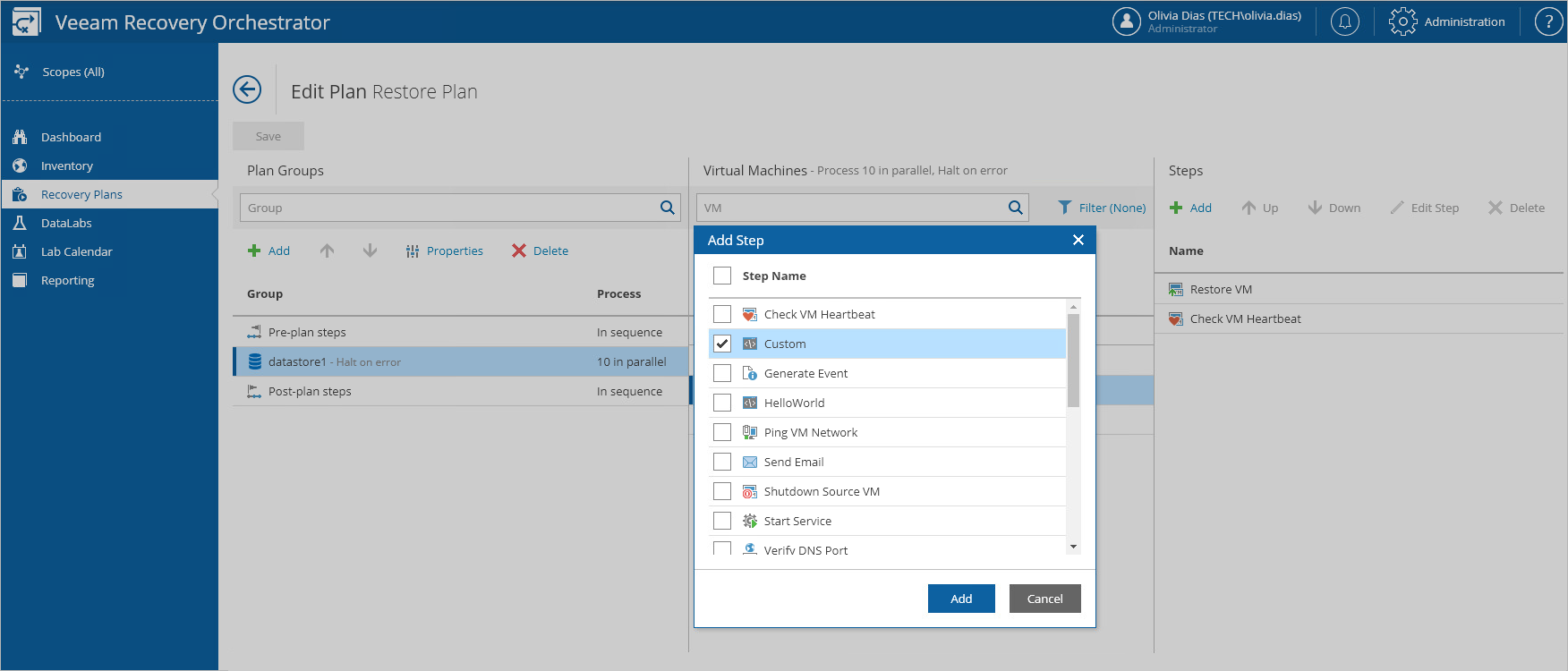Click the Add Step list scrollbar thumb

point(1073,360)
